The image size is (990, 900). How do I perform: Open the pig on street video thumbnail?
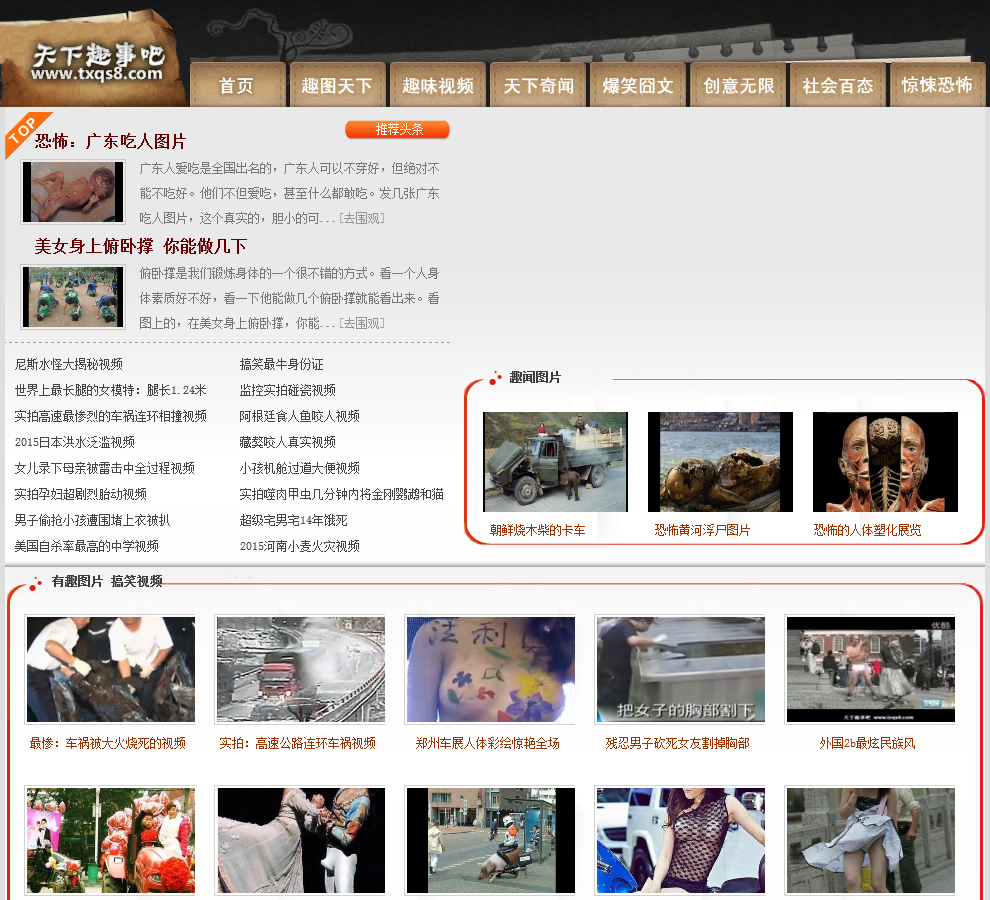pyautogui.click(x=491, y=840)
